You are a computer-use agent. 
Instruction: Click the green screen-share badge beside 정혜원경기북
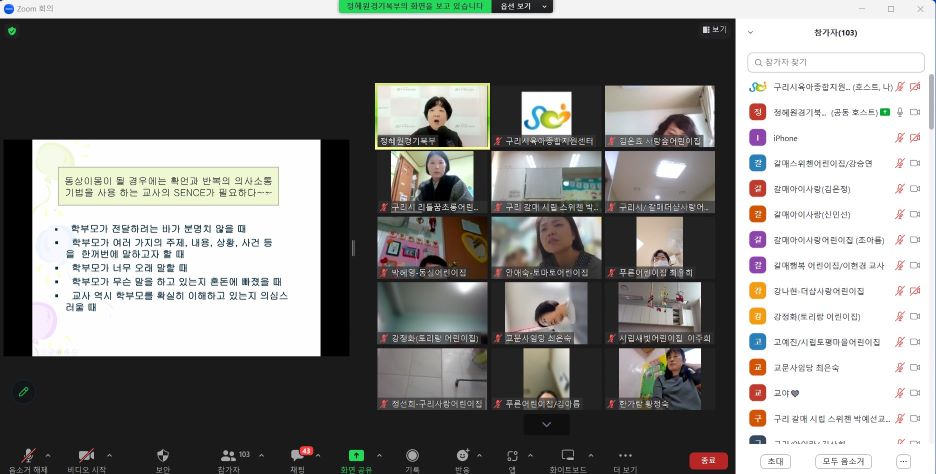tap(885, 112)
